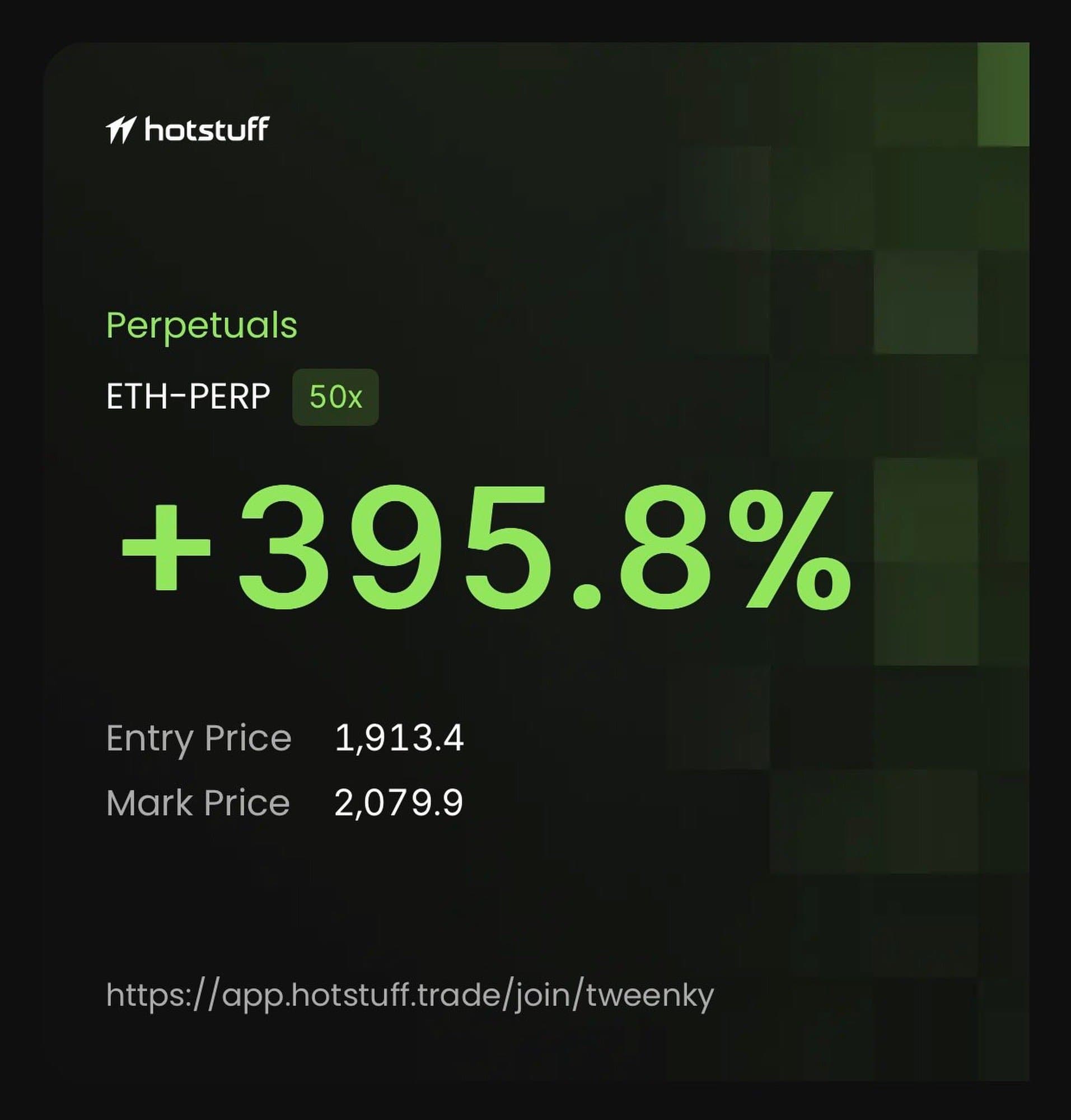Click the plus sign before 395.8%

[x=166, y=548]
